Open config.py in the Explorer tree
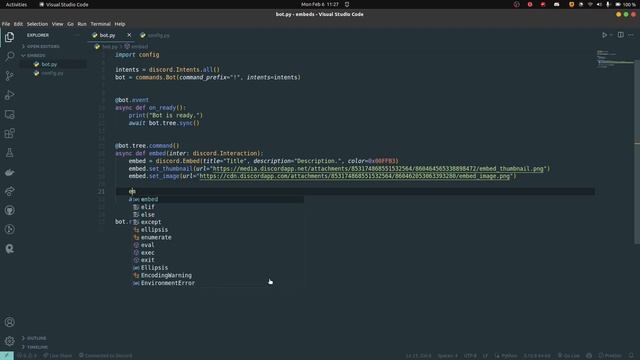This screenshot has height=360, width=640. 52,73
